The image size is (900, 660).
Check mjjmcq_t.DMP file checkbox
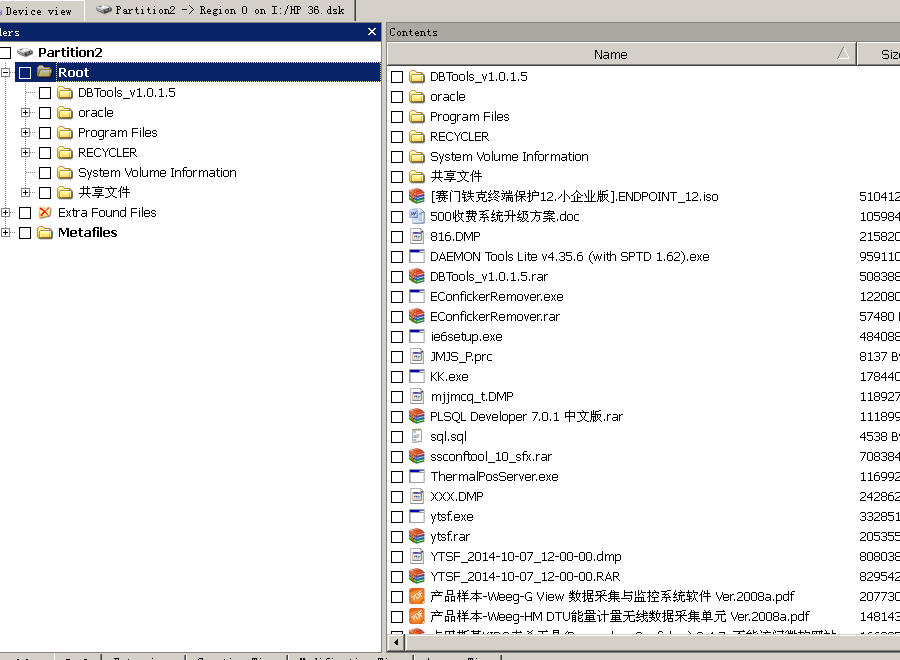pos(397,397)
